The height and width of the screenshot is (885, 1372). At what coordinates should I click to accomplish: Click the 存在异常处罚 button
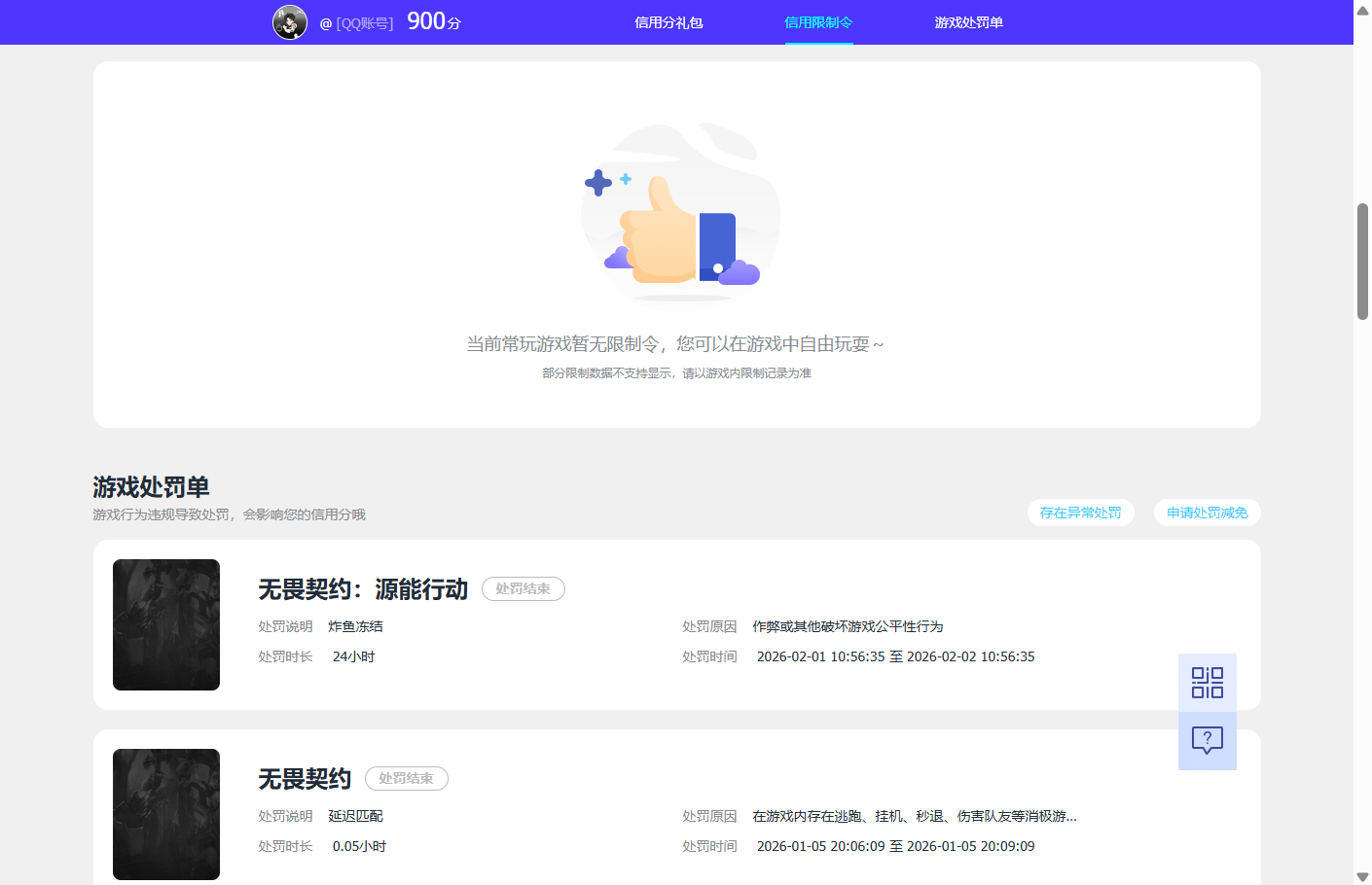(1081, 513)
